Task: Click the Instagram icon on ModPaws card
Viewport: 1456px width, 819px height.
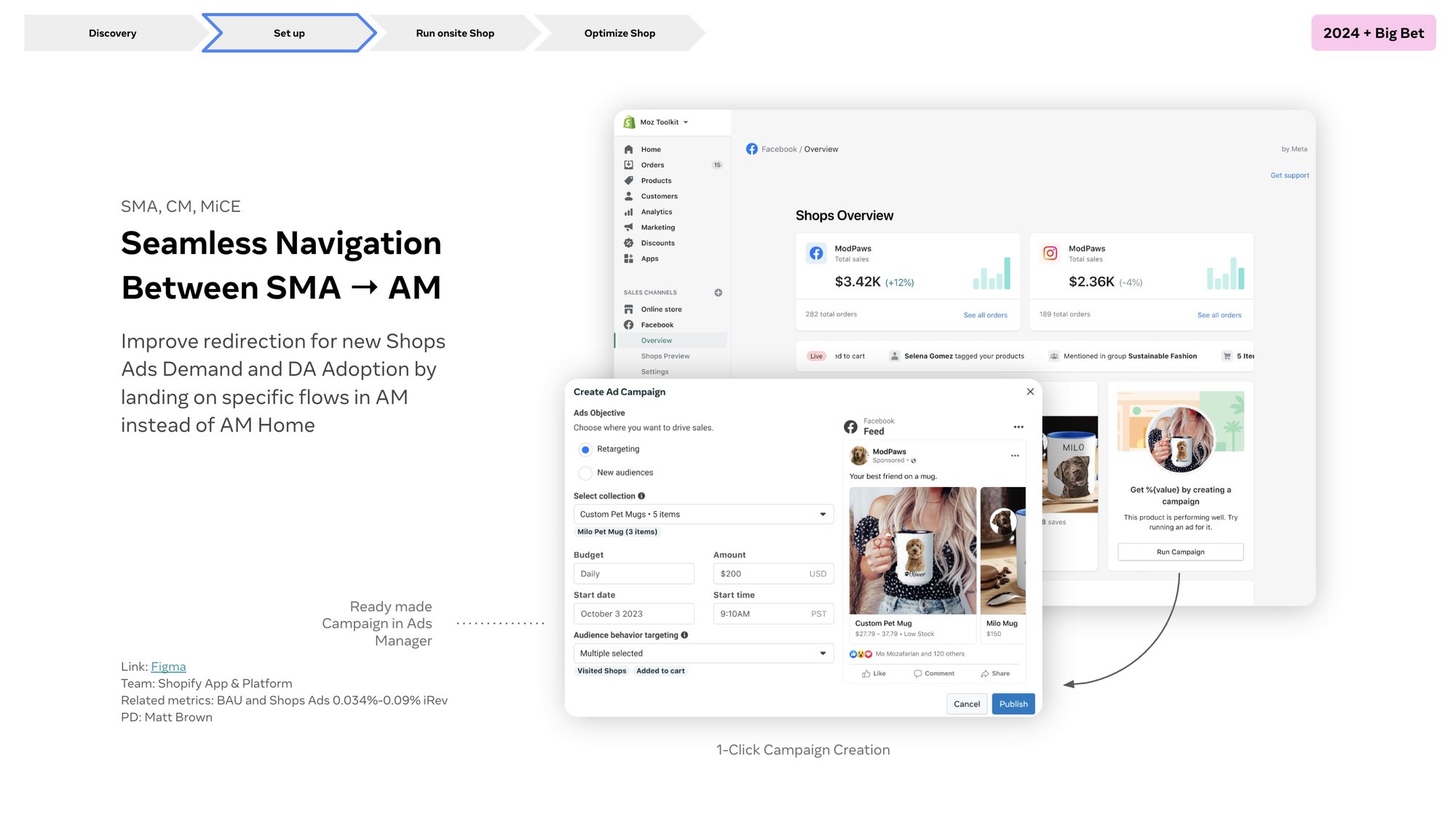Action: (x=1051, y=253)
